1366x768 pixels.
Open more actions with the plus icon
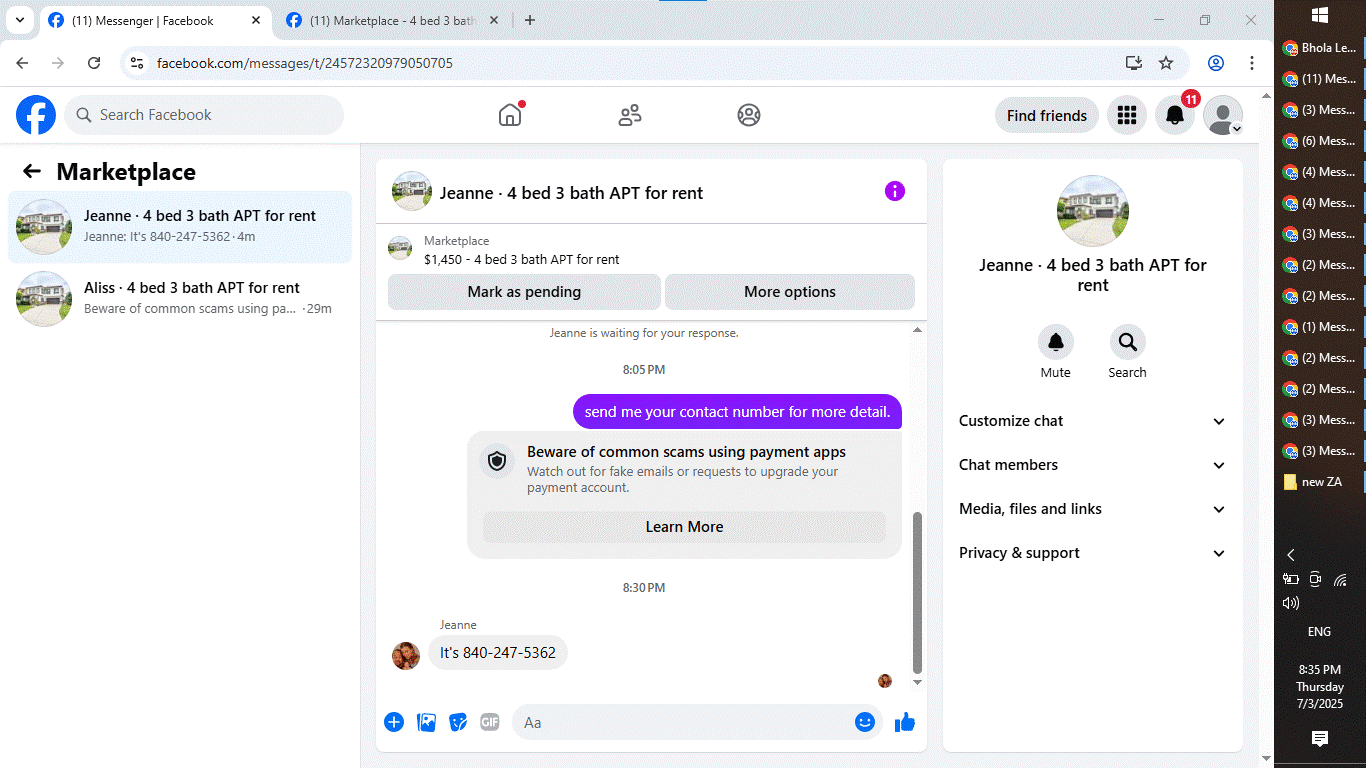[394, 722]
